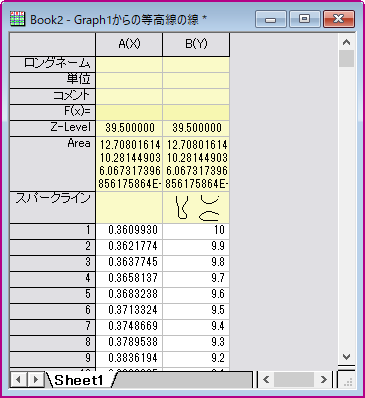Select Z-Level cell 39.500000 in column B
This screenshot has width=365, height=398.
click(196, 128)
